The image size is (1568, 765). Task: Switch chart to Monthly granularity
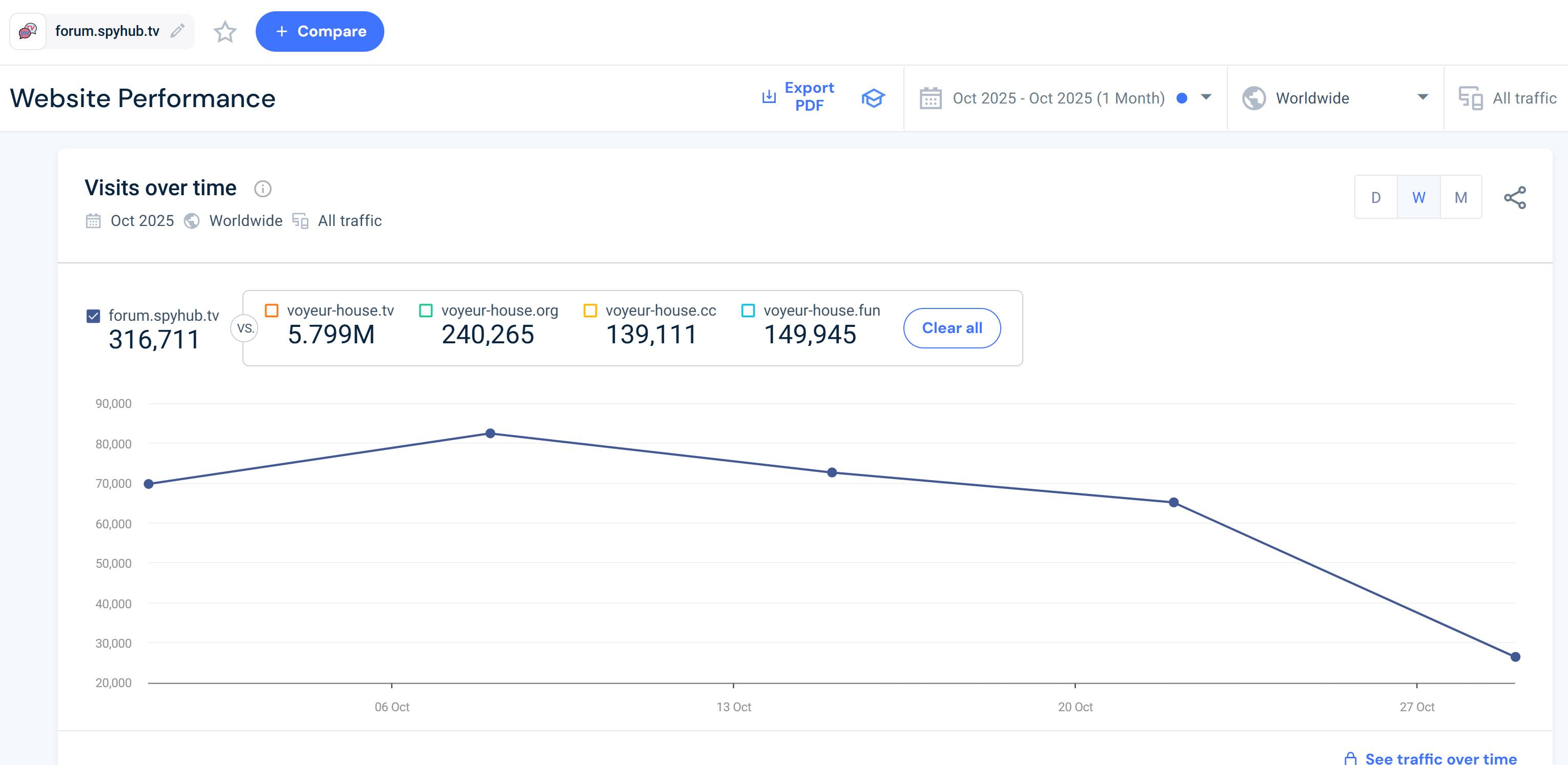tap(1460, 198)
